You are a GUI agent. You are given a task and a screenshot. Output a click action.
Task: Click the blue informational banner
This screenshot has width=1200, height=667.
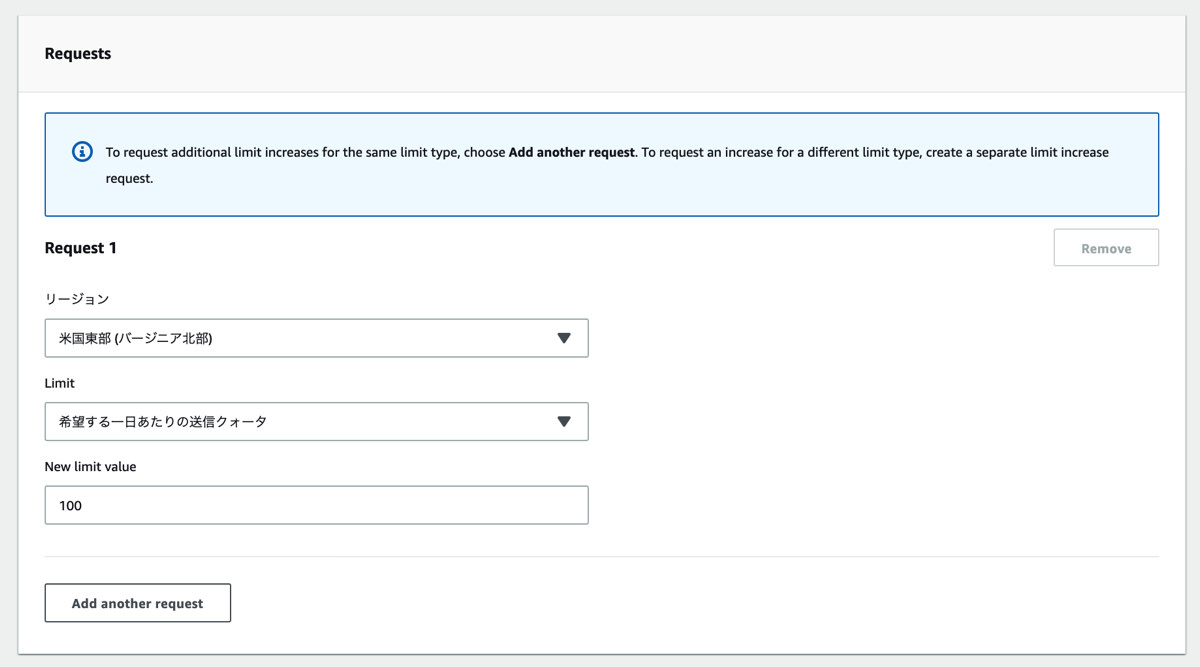coord(600,164)
